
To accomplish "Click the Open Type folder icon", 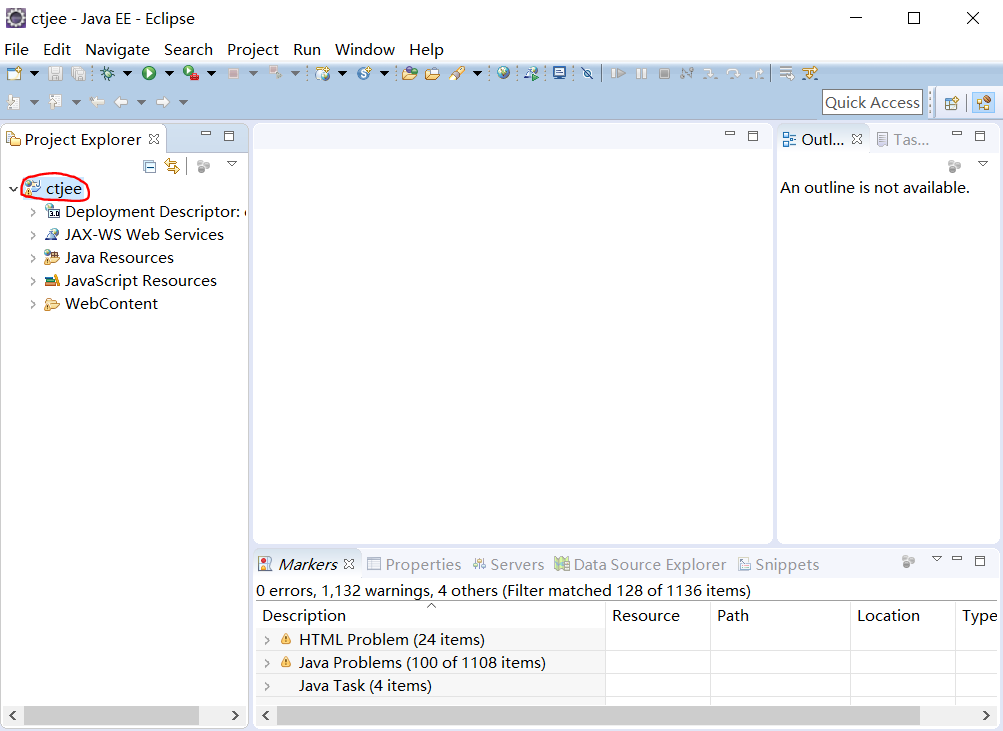I will 410,74.
